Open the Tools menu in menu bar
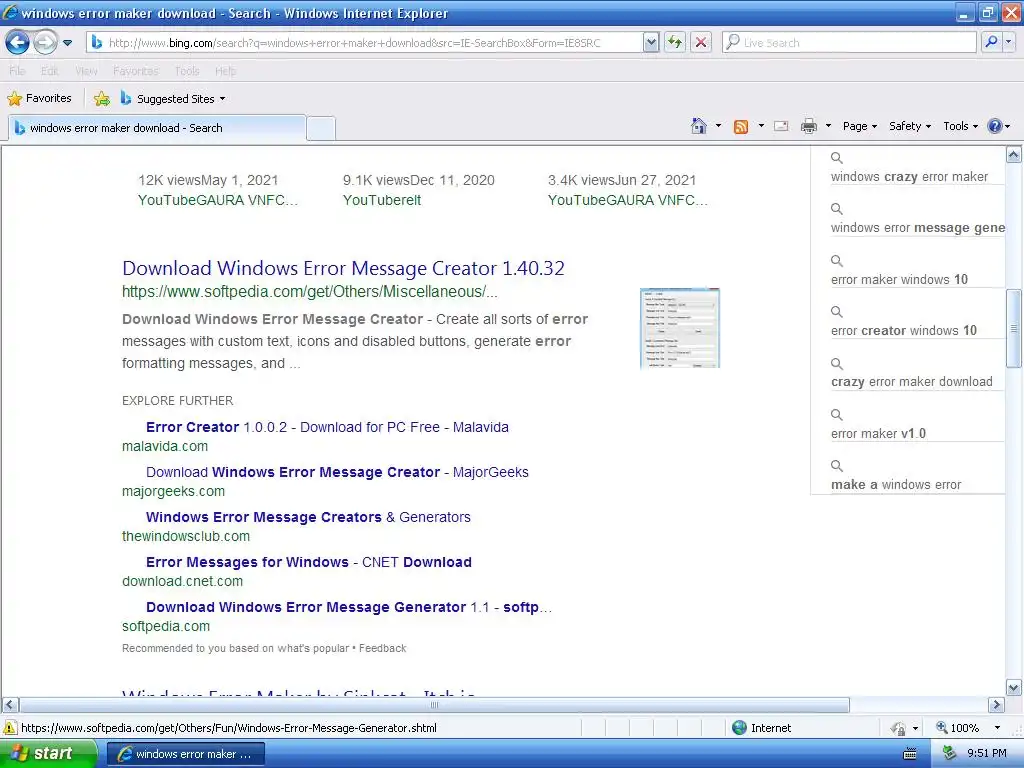The image size is (1024, 768). pyautogui.click(x=187, y=71)
